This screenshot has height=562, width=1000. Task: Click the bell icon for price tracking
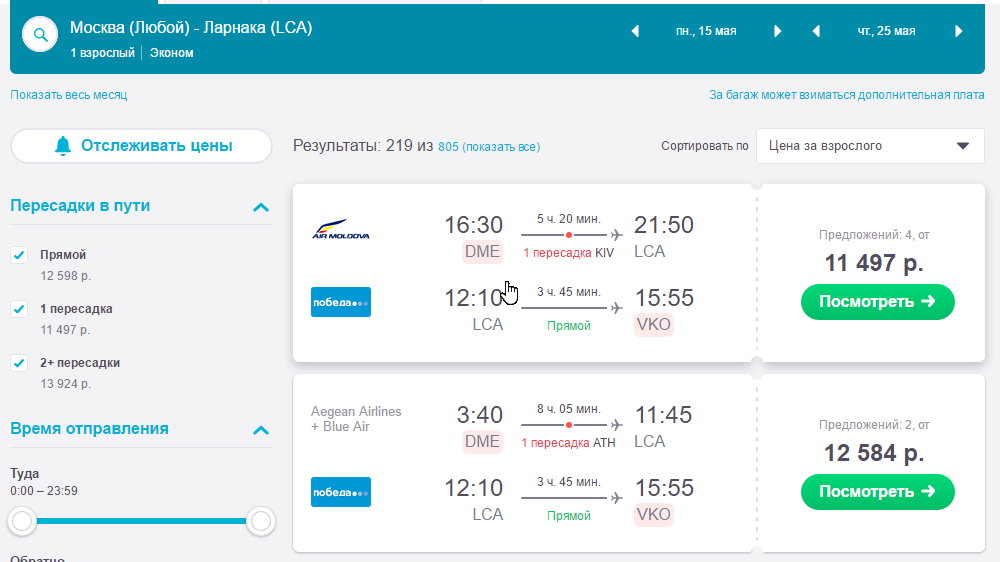pos(62,146)
